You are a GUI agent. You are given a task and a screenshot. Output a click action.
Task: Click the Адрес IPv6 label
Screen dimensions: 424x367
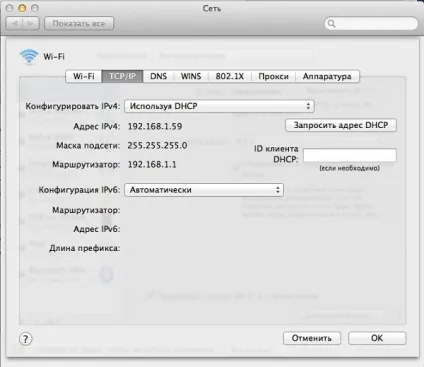[97, 229]
